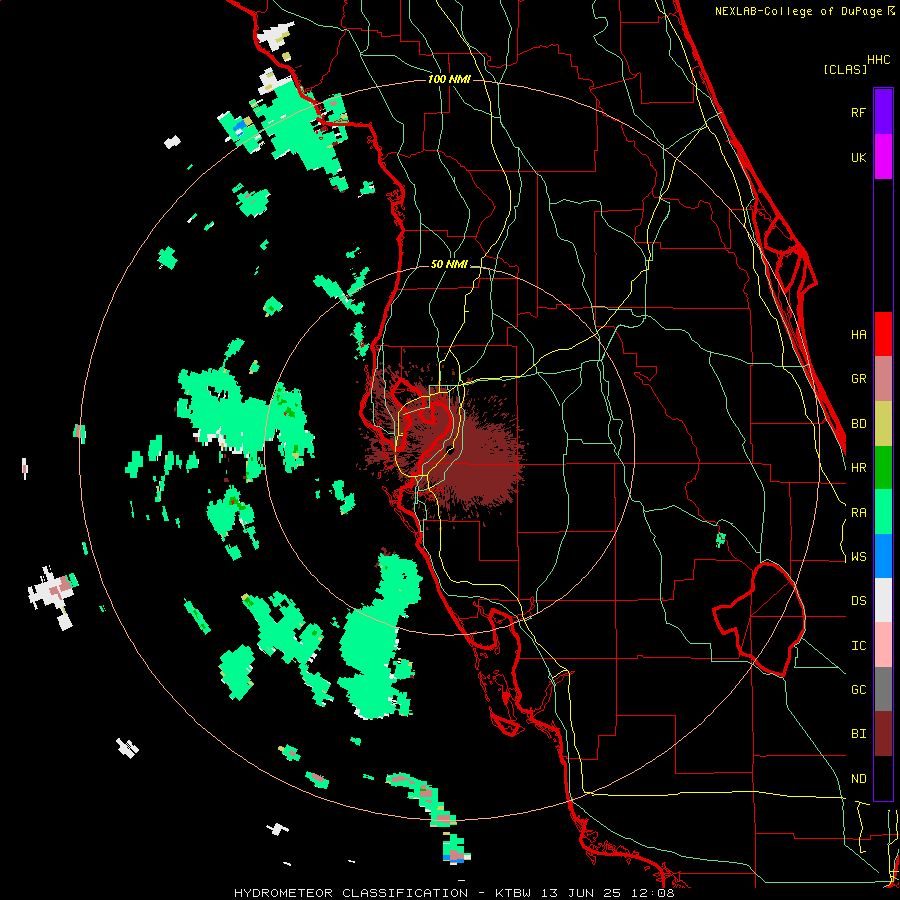This screenshot has height=900, width=900.
Task: Click the 'DS' legend label
Action: pyautogui.click(x=859, y=601)
